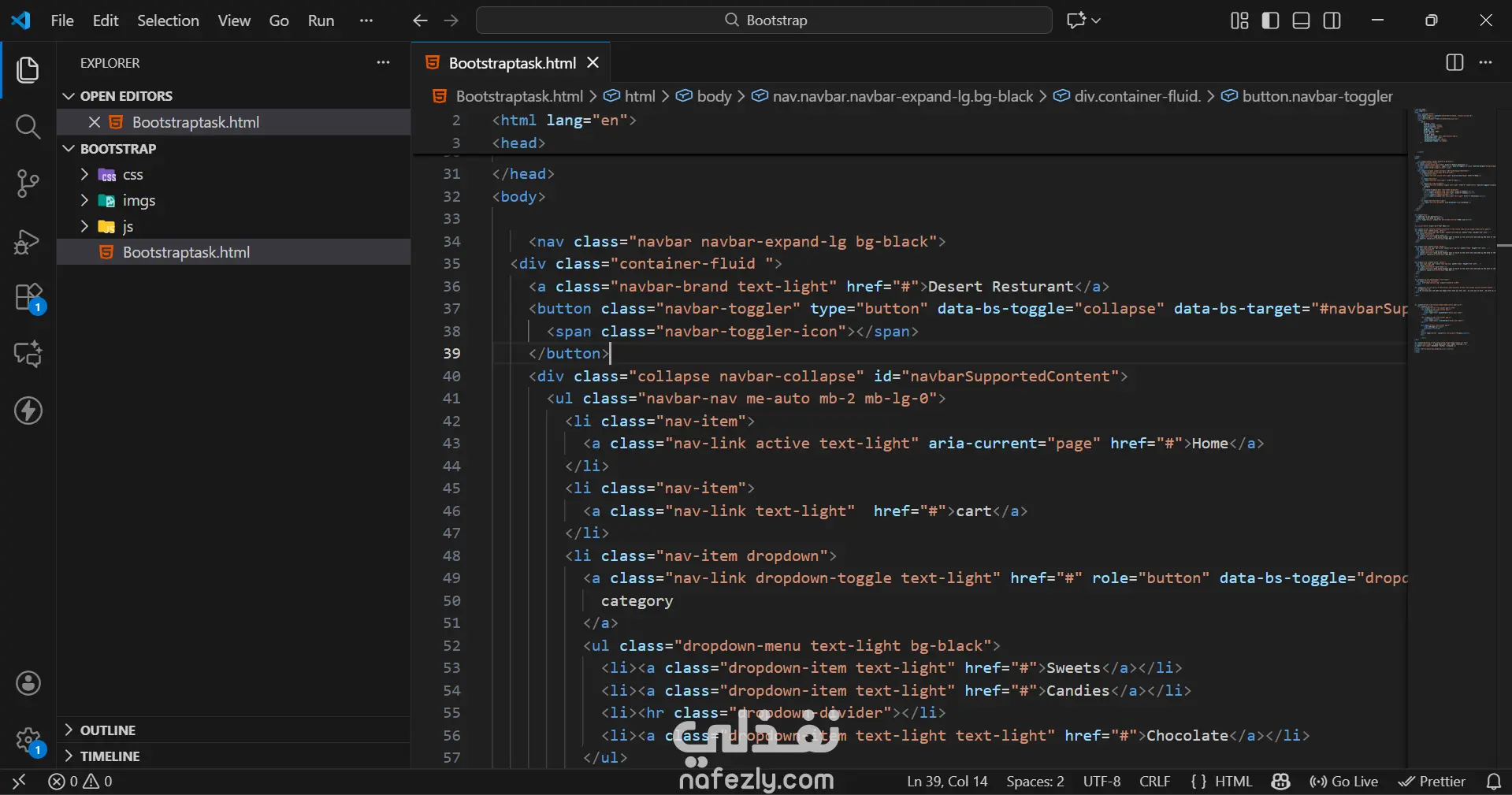The image size is (1512, 795).
Task: Toggle the bottom panel visibility
Action: [1301, 20]
